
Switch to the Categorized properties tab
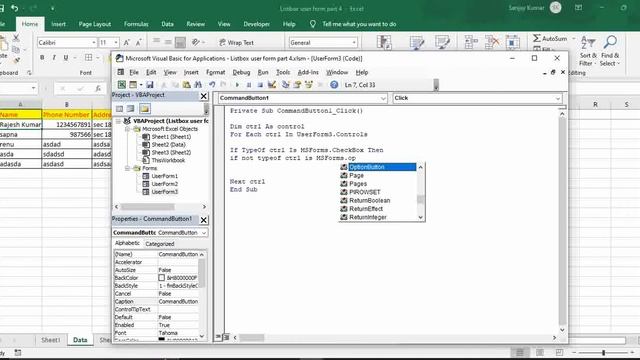pos(160,244)
